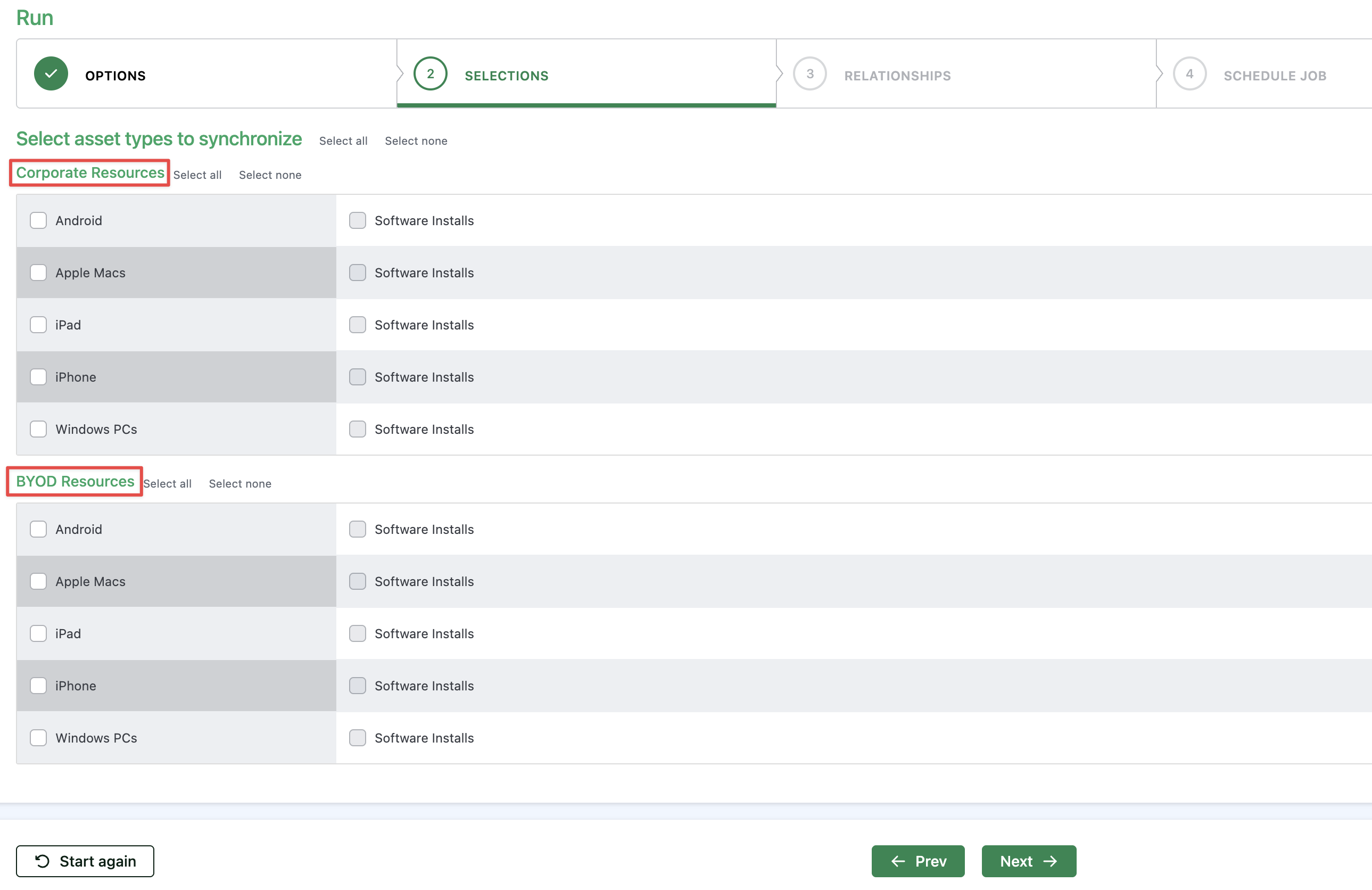The height and width of the screenshot is (890, 1372).
Task: Click Select all for BYOD Resources
Action: (167, 484)
